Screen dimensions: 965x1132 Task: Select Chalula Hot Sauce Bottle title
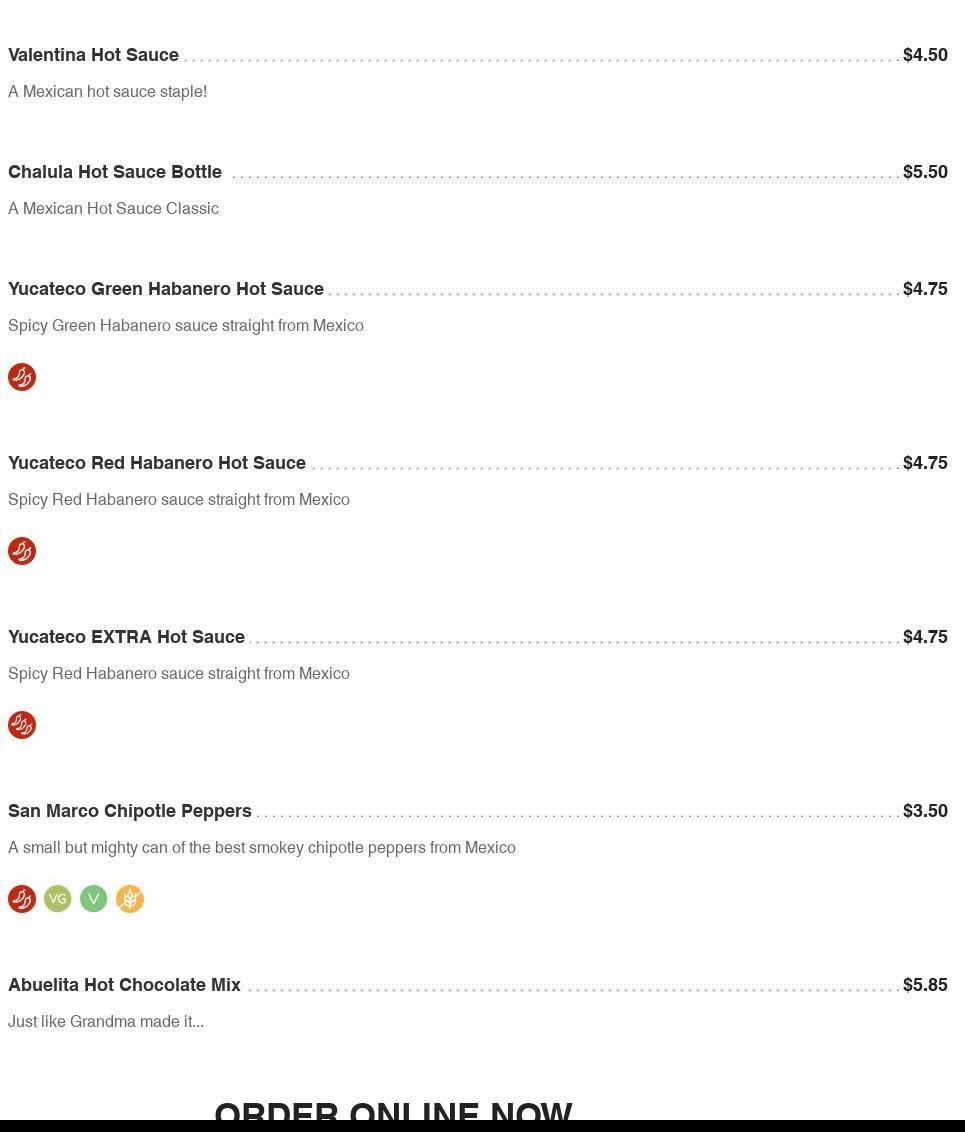(x=115, y=172)
